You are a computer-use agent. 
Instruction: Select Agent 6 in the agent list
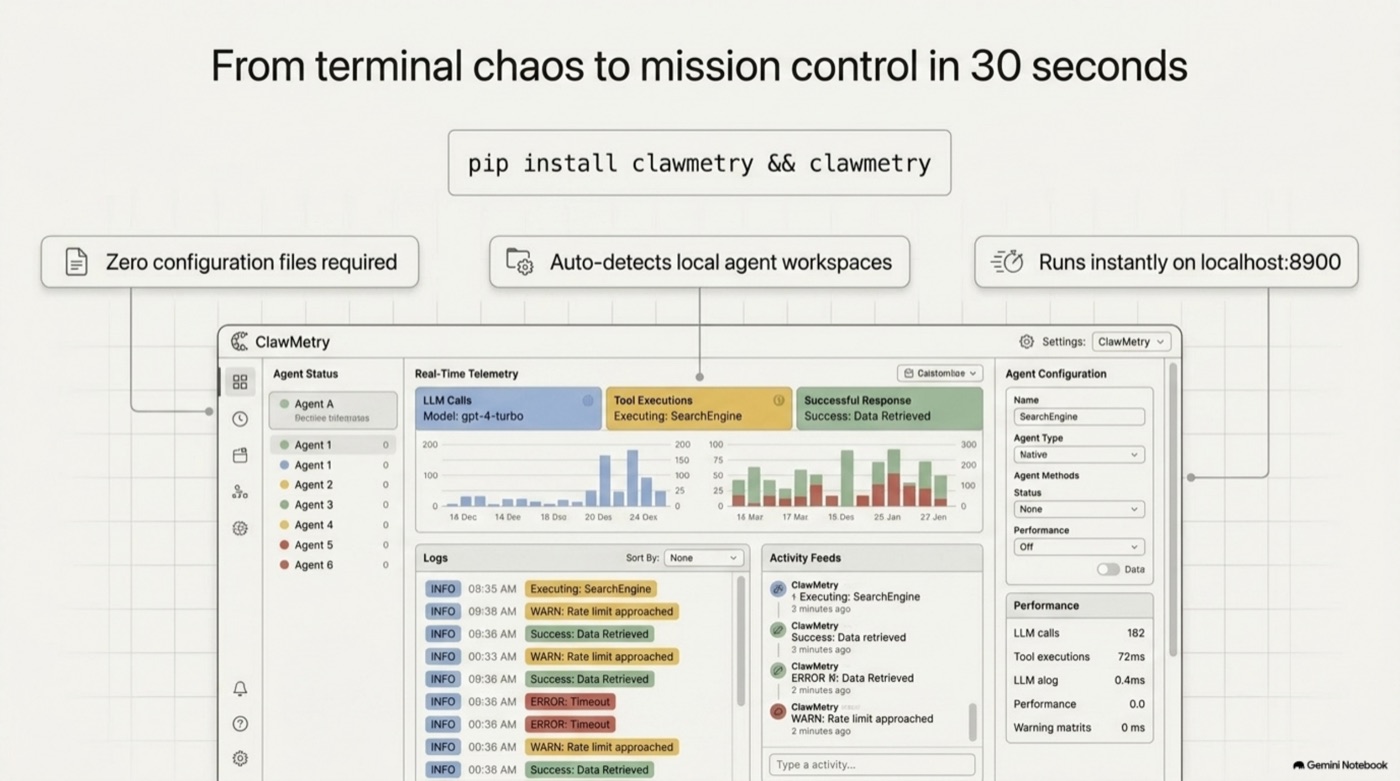click(333, 565)
